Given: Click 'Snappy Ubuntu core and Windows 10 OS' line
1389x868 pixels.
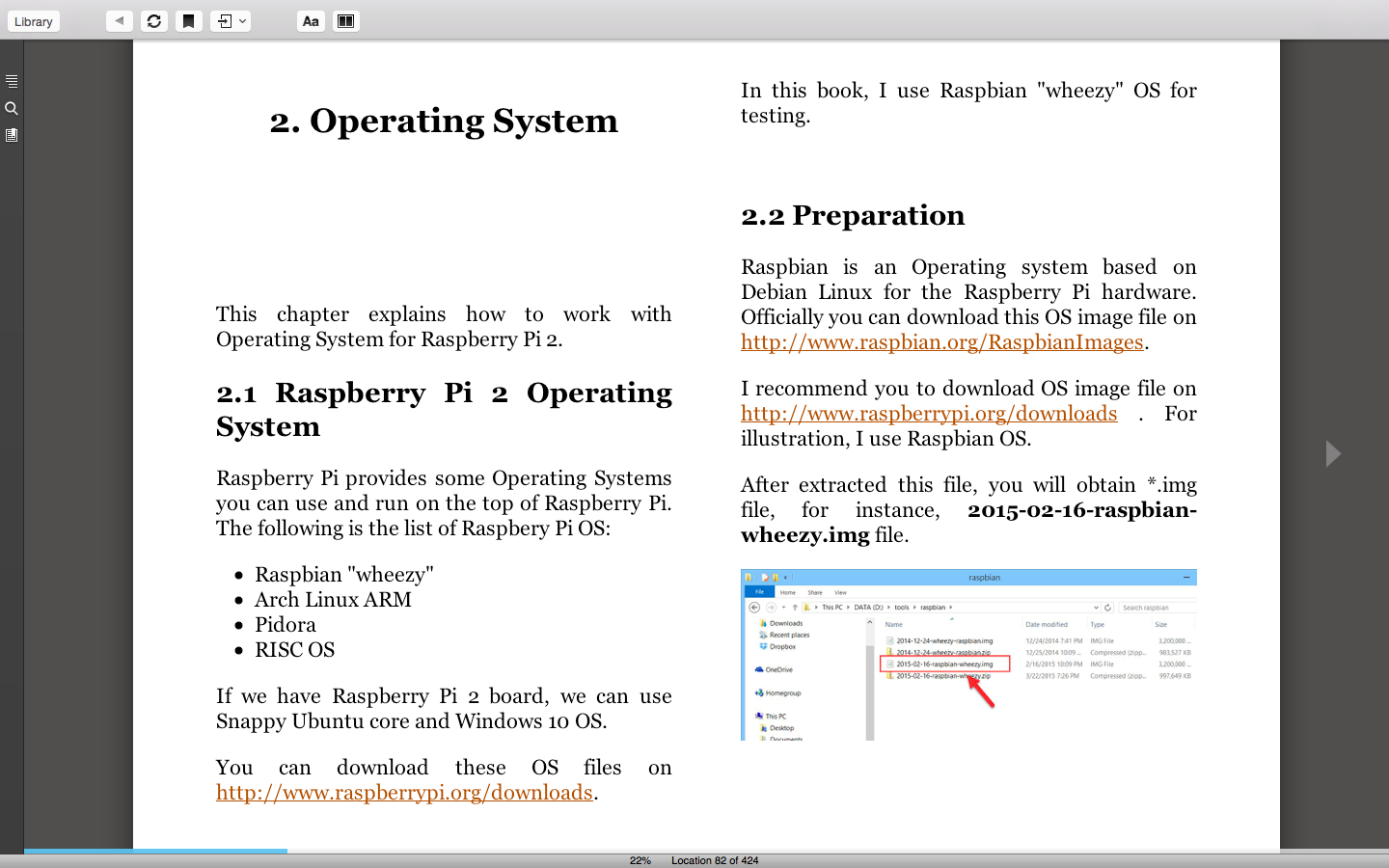Looking at the screenshot, I should tap(412, 720).
